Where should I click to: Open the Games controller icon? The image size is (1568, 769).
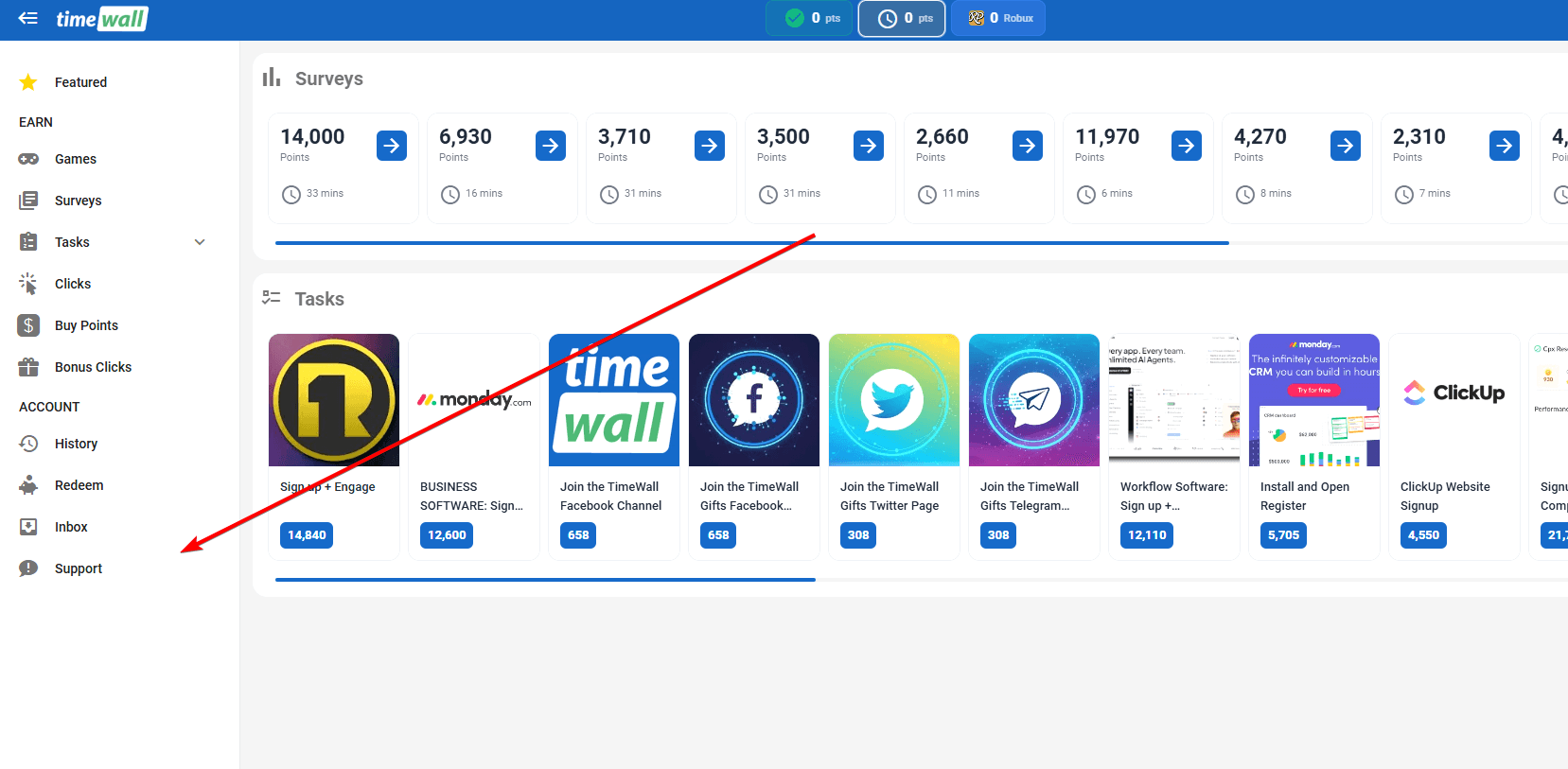28,159
